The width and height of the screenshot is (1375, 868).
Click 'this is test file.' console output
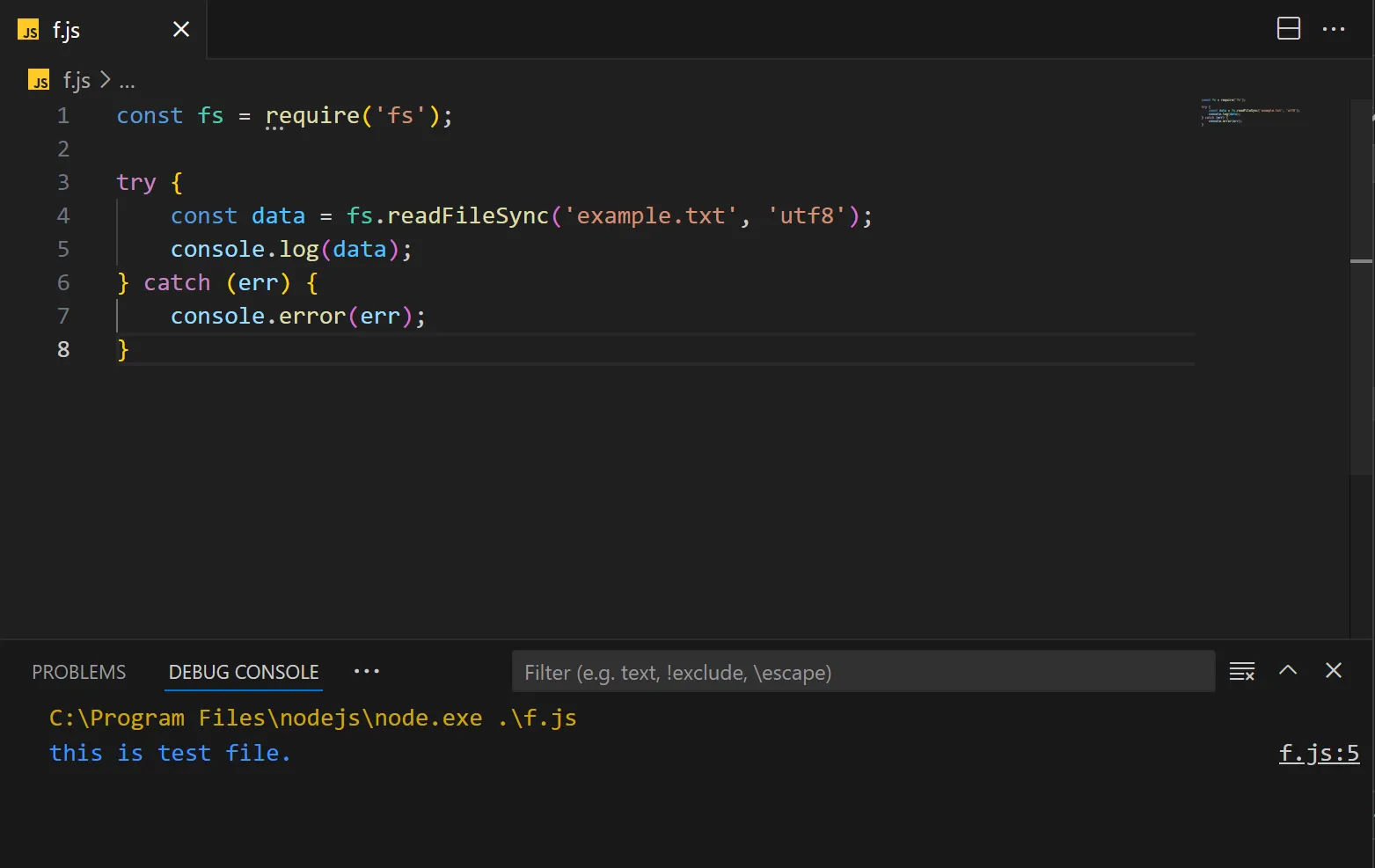(x=170, y=754)
